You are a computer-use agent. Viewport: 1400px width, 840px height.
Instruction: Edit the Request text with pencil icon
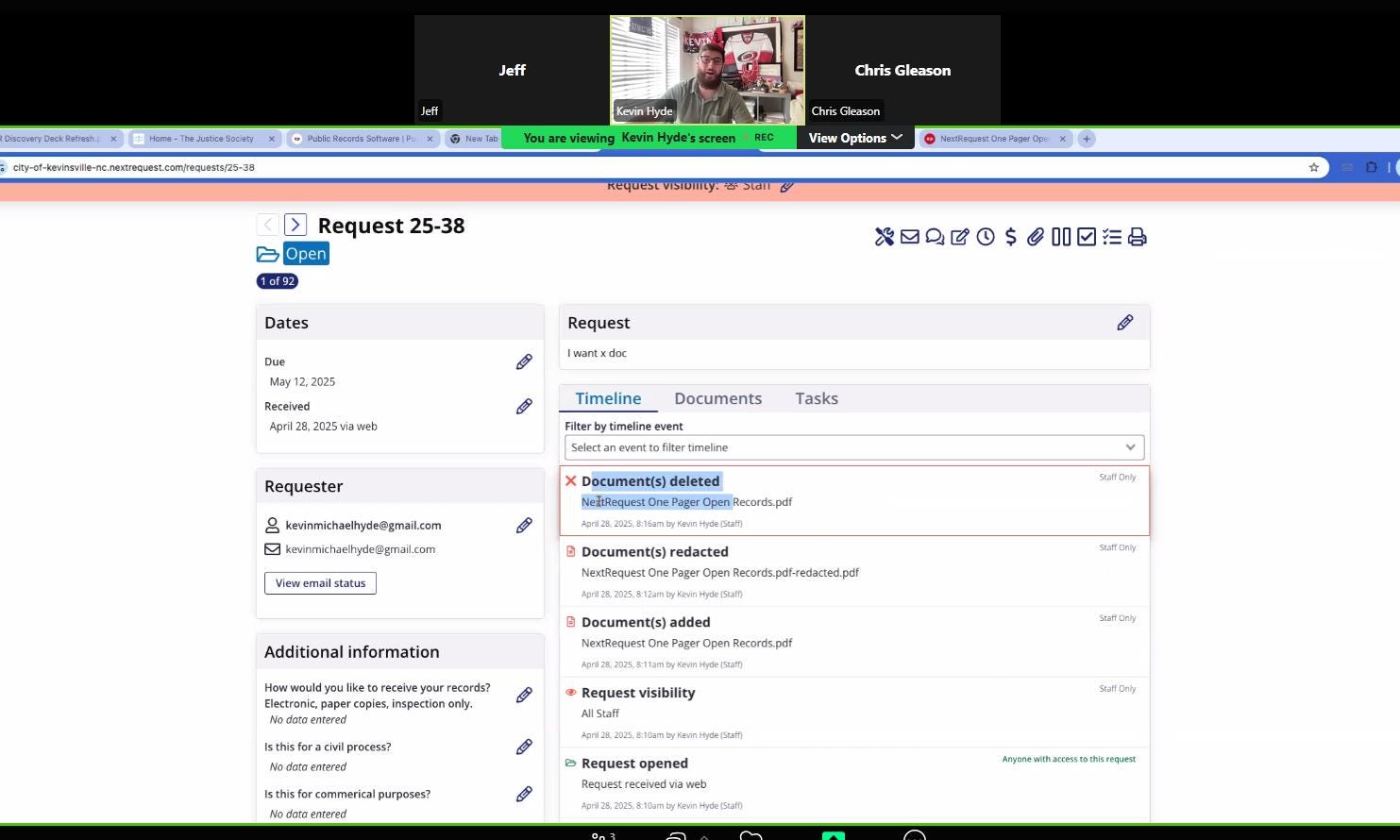point(1125,323)
